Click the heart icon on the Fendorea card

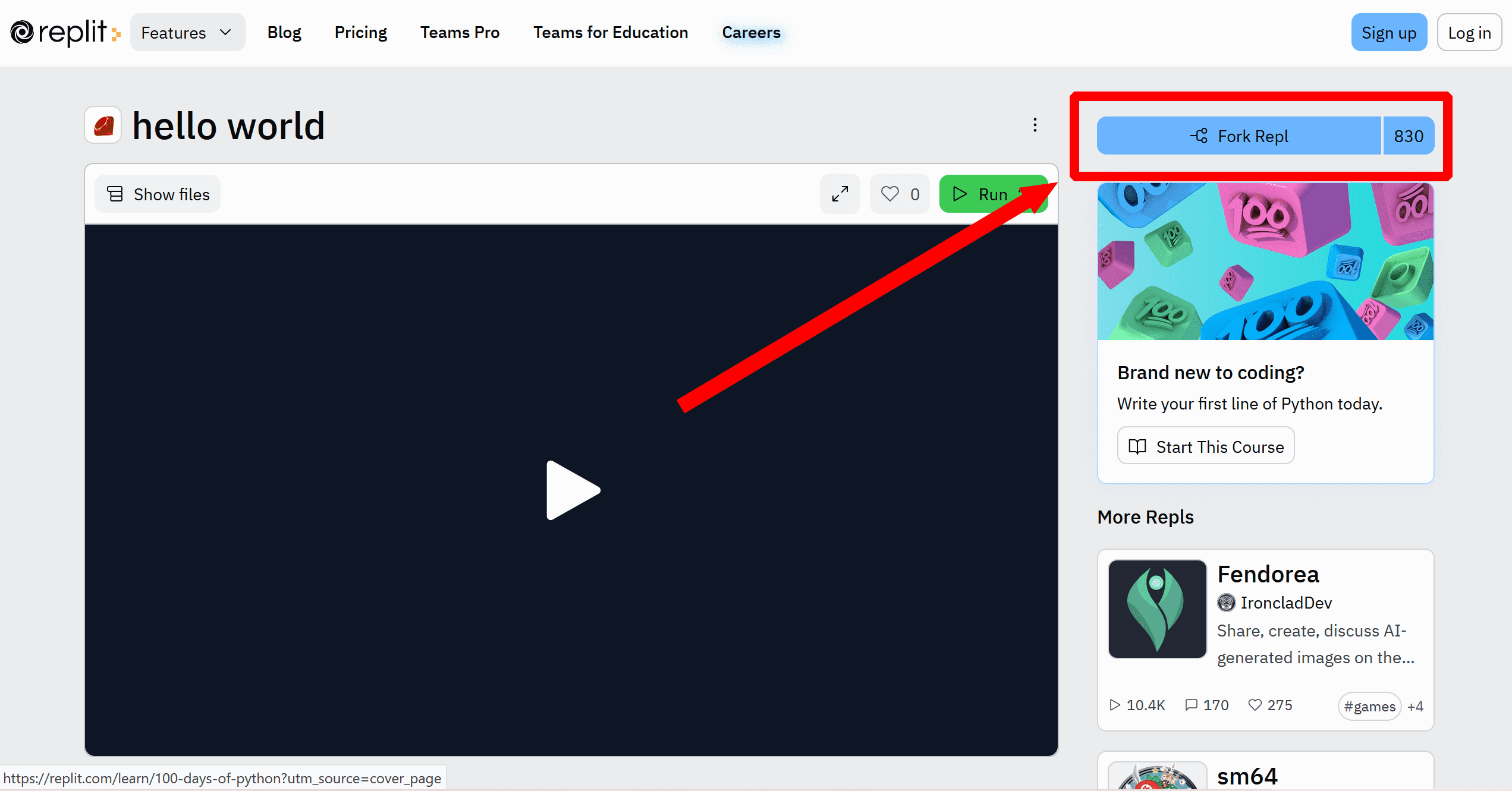click(1255, 705)
